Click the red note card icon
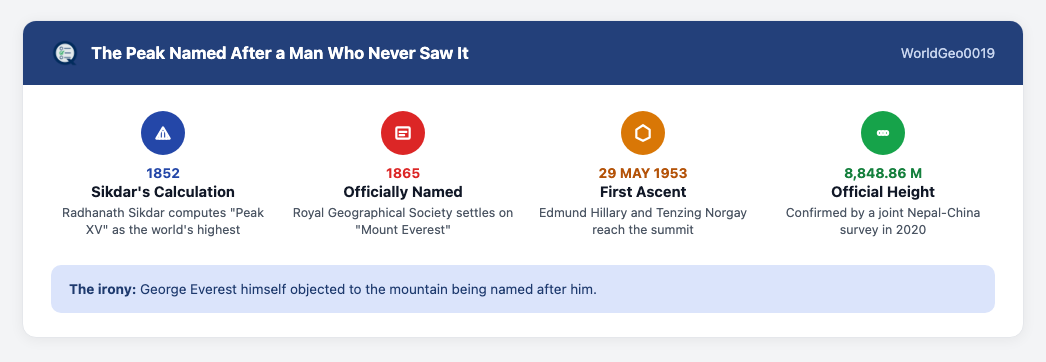The height and width of the screenshot is (362, 1046). click(x=403, y=133)
